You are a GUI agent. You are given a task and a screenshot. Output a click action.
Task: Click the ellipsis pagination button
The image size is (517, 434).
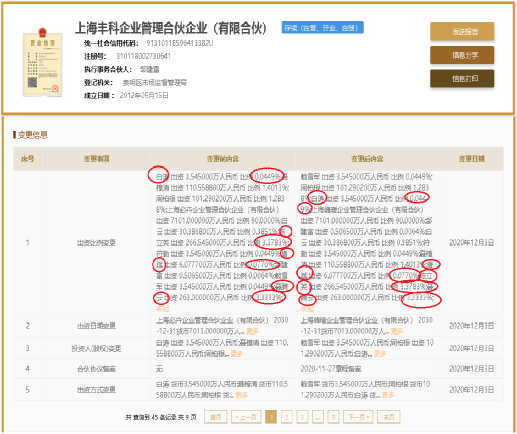(x=318, y=417)
